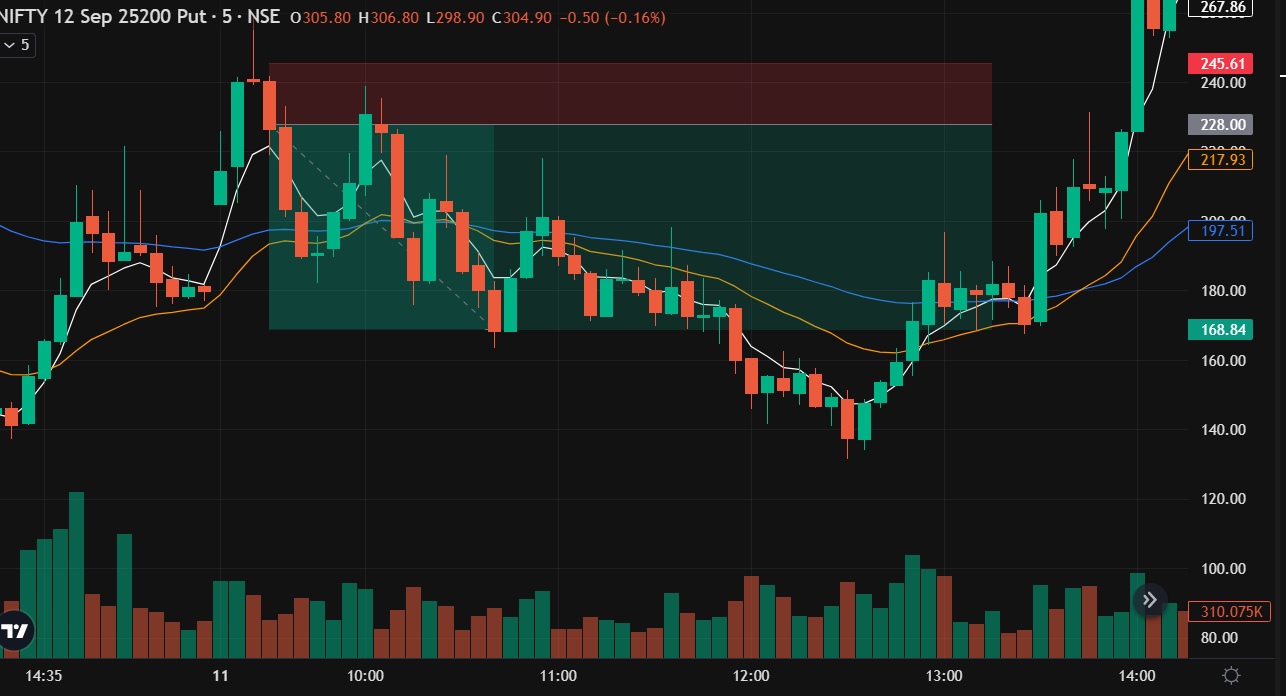Click the 10:00 time axis label

[x=365, y=676]
